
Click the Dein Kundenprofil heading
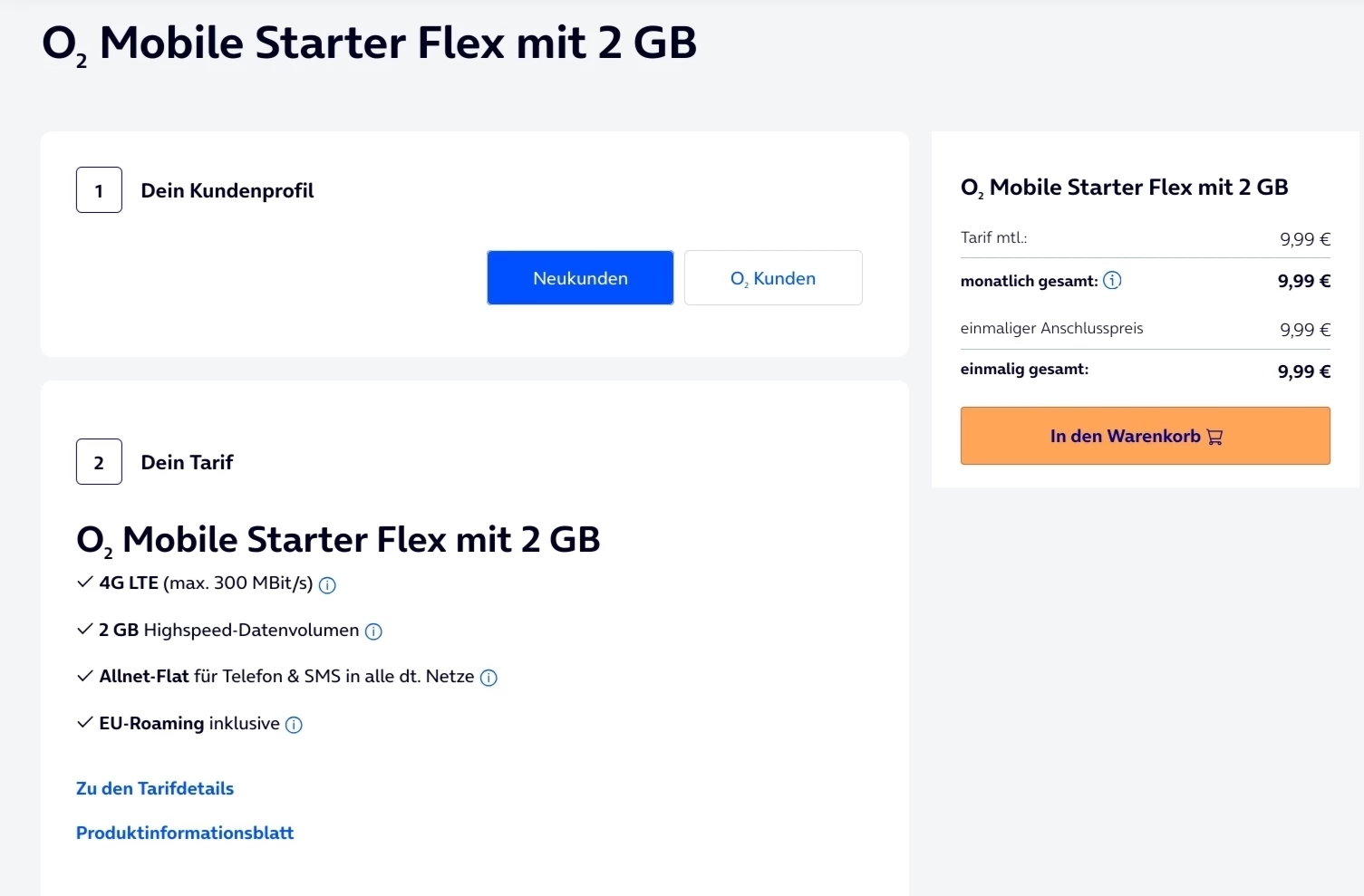tap(227, 190)
